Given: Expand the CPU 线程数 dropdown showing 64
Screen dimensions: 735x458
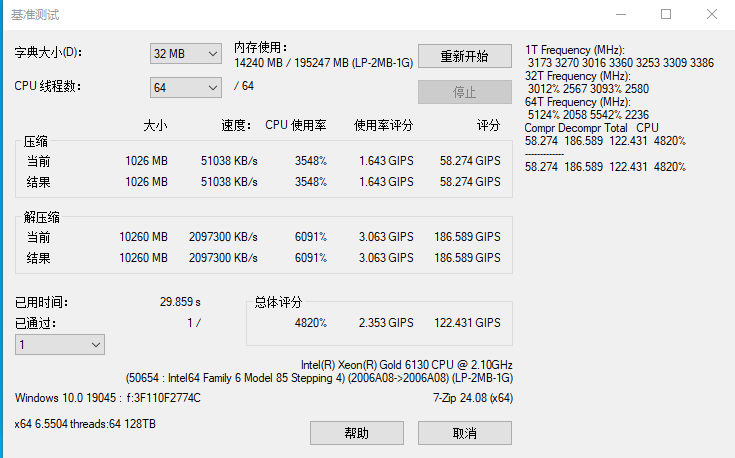Looking at the screenshot, I should tap(186, 88).
